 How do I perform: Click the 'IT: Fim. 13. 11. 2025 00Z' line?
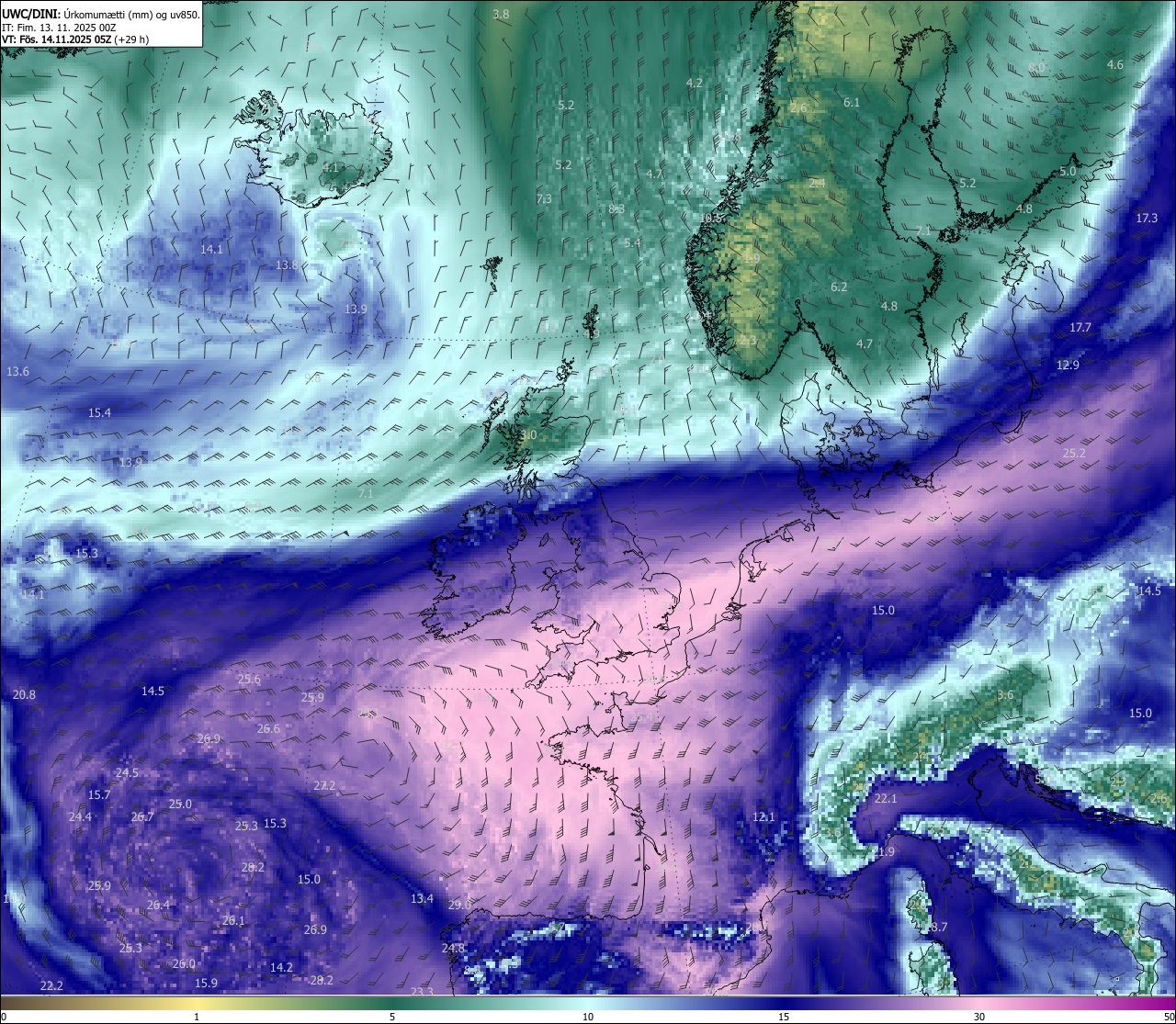point(59,28)
